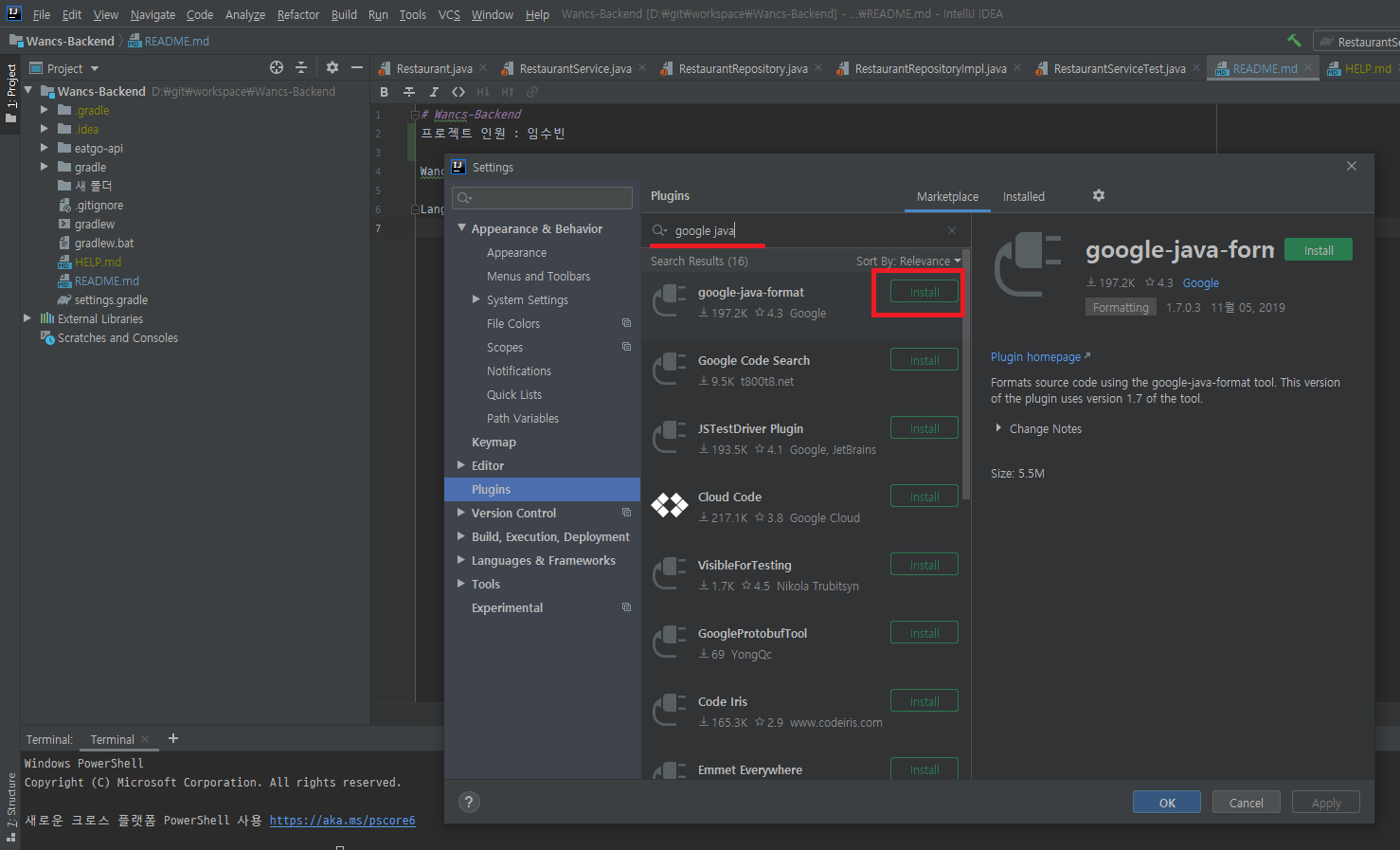Click google-java-format plugin list icon
The image size is (1400, 850).
click(670, 301)
